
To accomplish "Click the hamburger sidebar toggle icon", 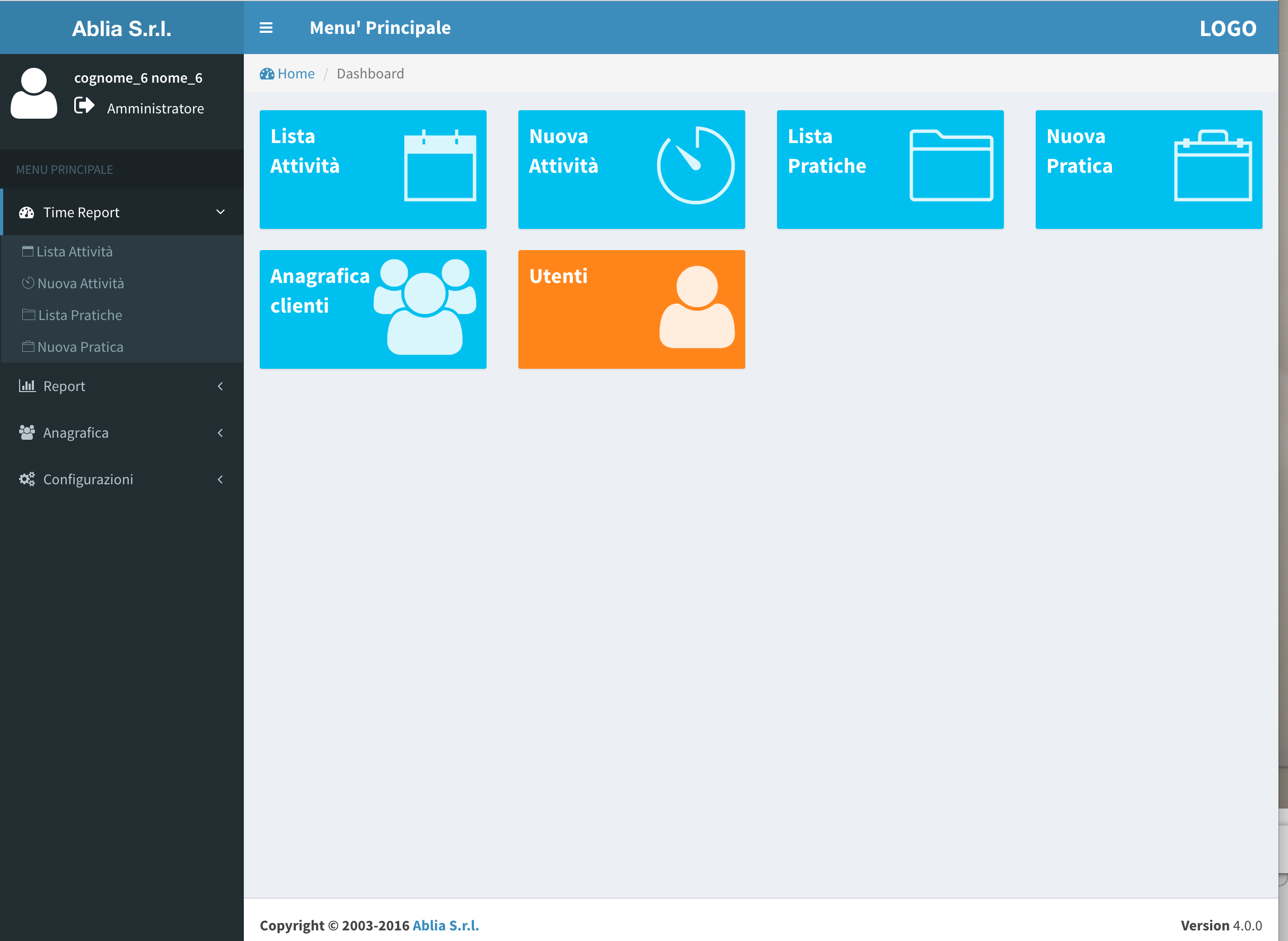I will point(266,28).
